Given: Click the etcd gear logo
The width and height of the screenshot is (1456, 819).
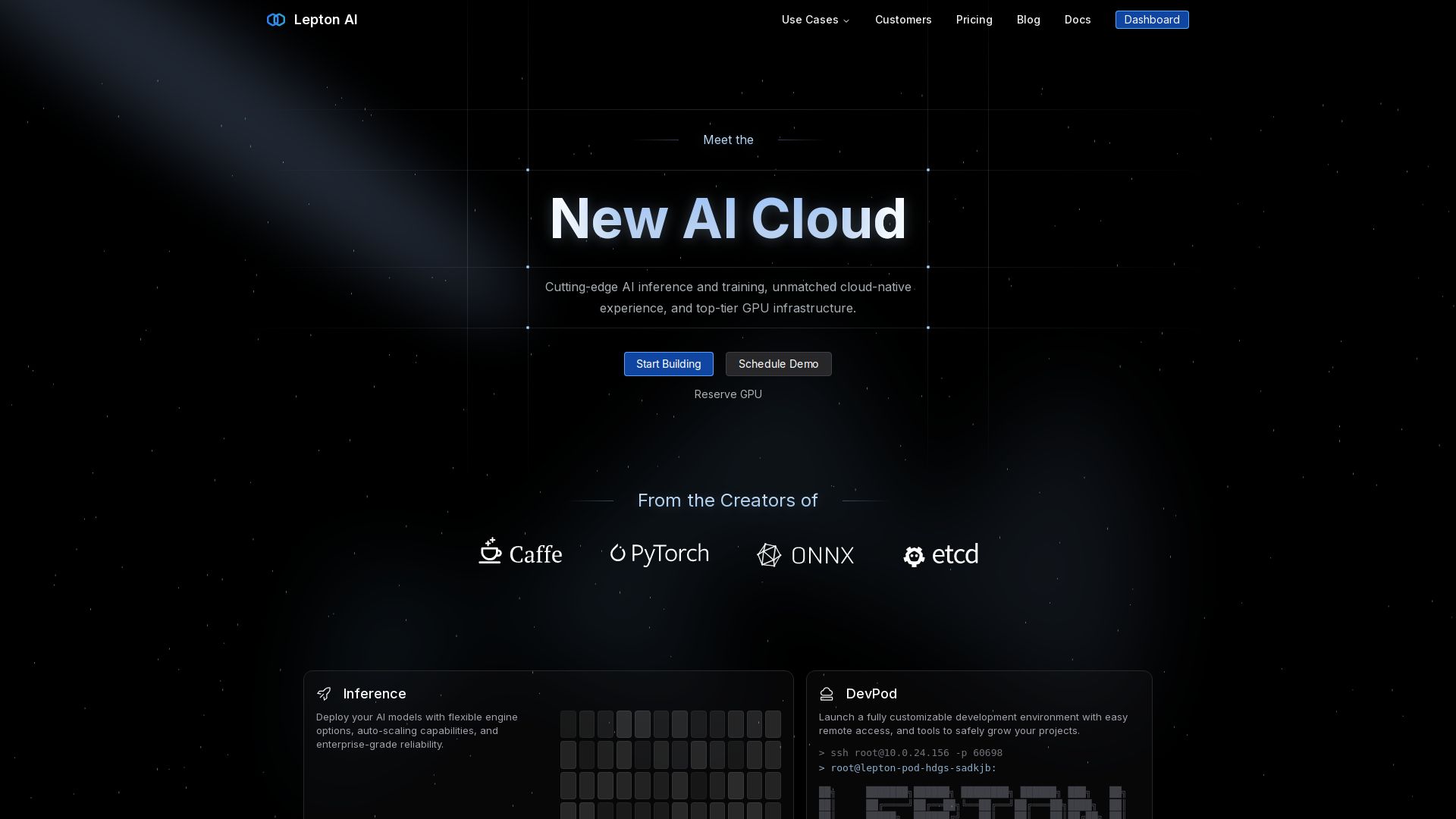Looking at the screenshot, I should [x=913, y=555].
